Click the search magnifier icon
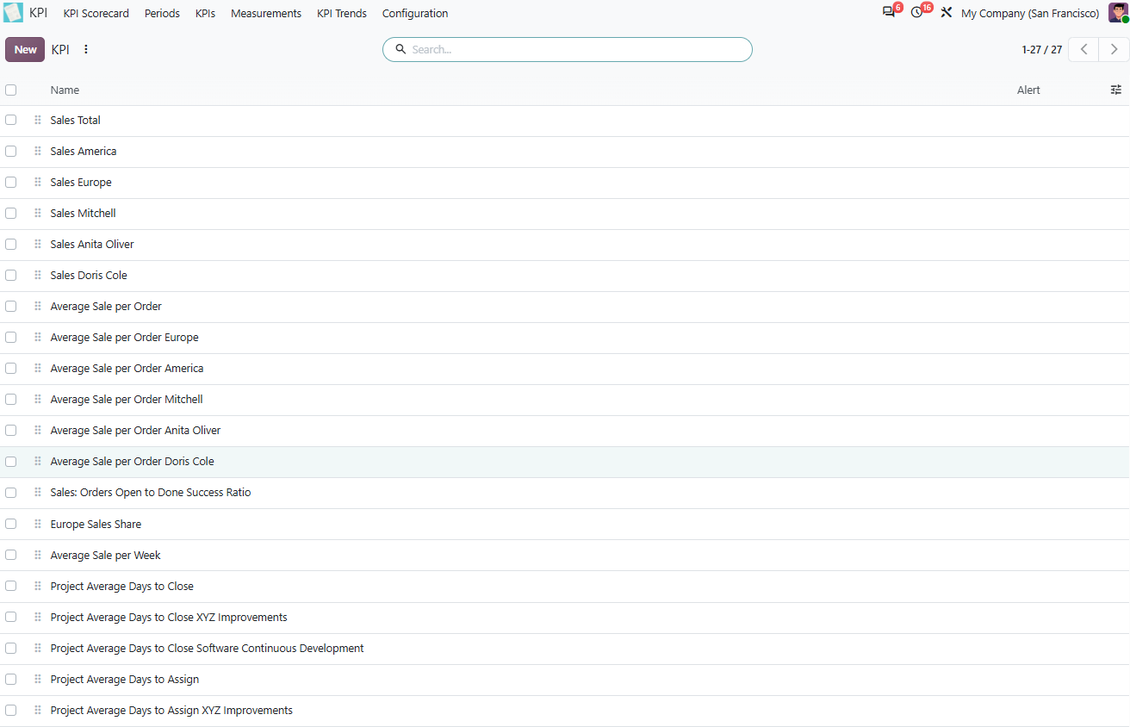 click(401, 49)
